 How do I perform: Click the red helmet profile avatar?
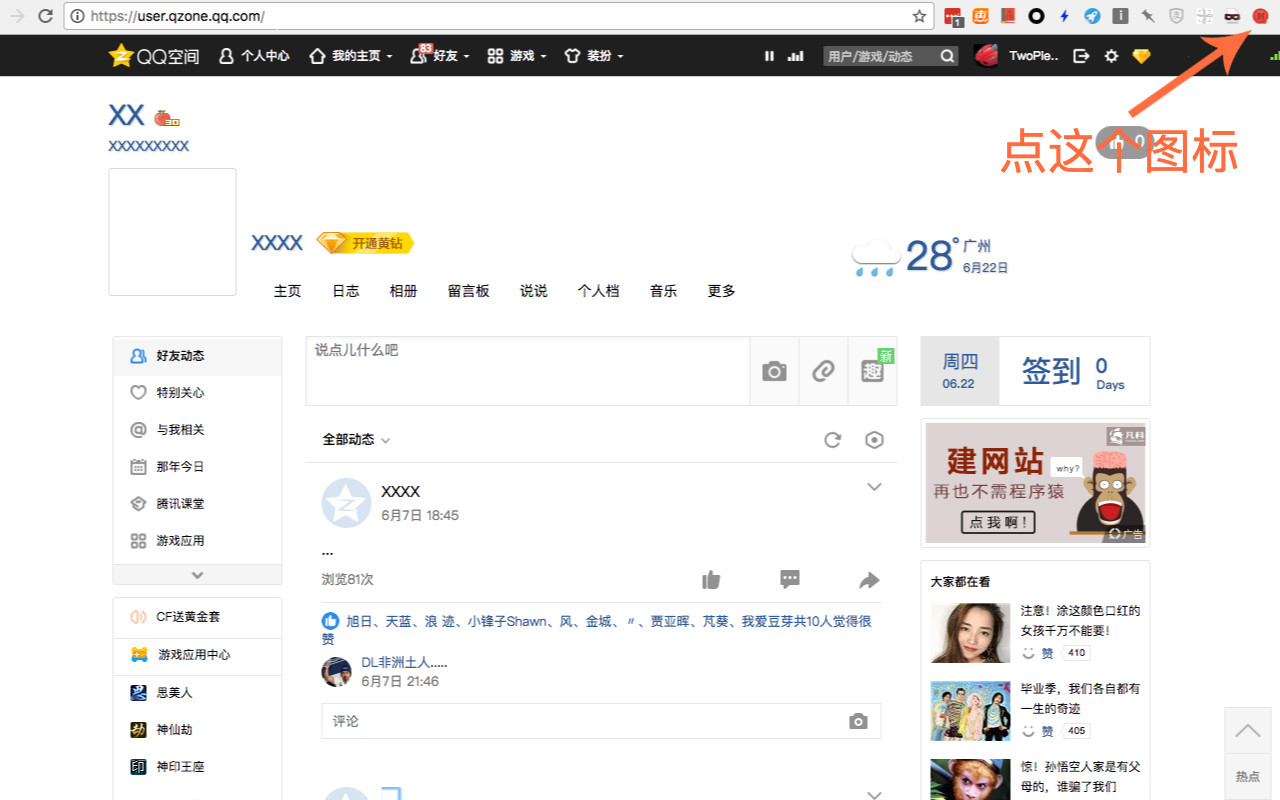(x=987, y=56)
